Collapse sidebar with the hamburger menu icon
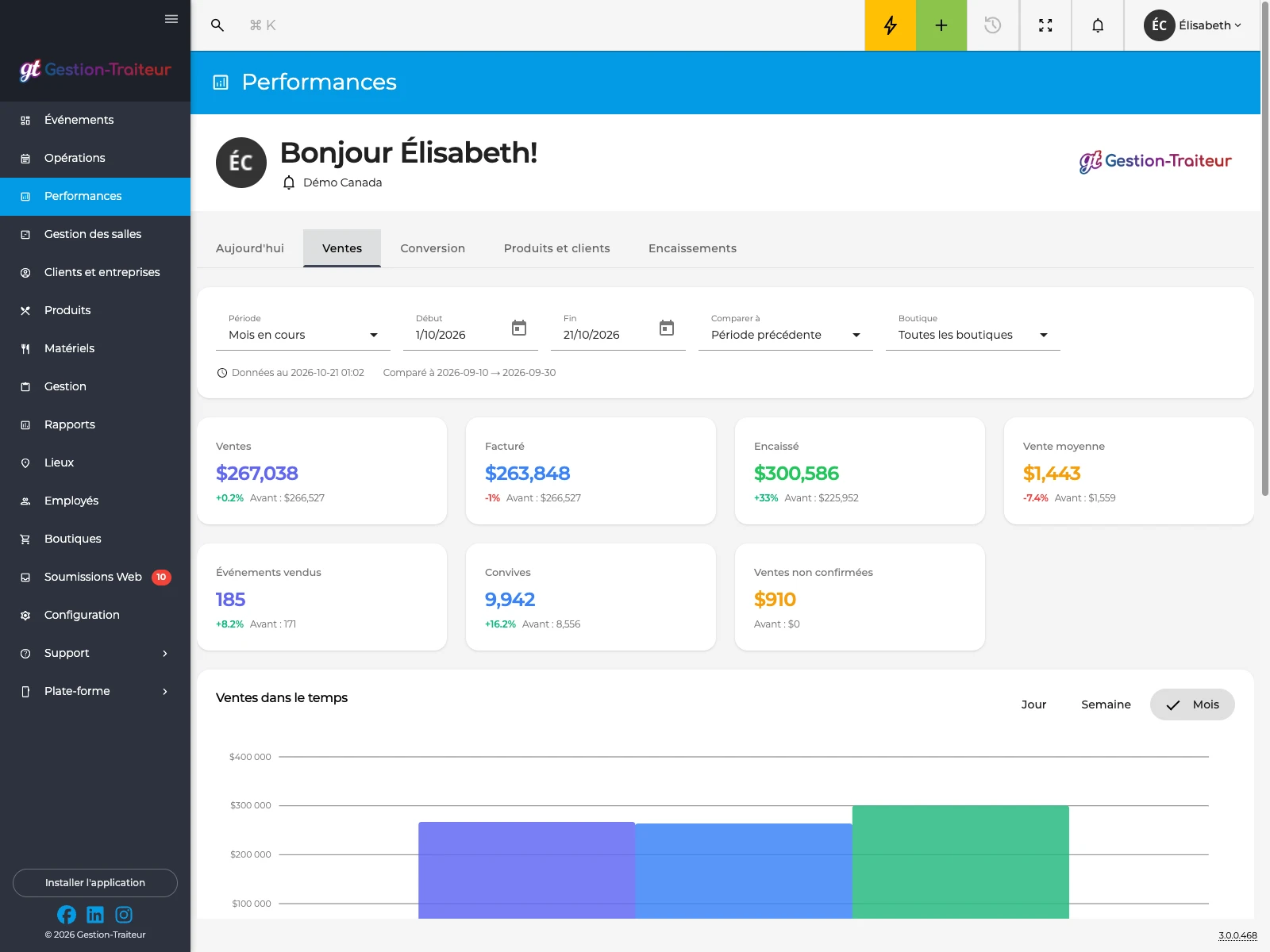 [x=171, y=19]
